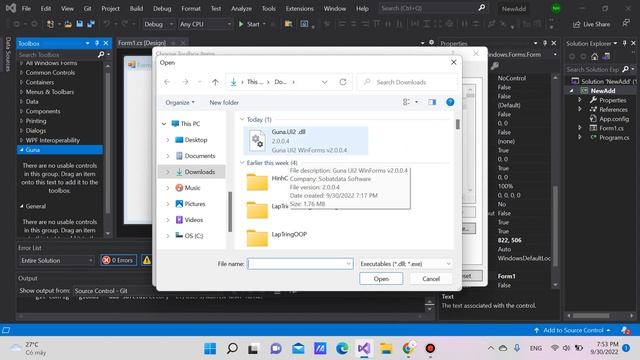The height and width of the screenshot is (360, 640).
Task: Open File Explorer from the taskbar
Action: (386, 348)
